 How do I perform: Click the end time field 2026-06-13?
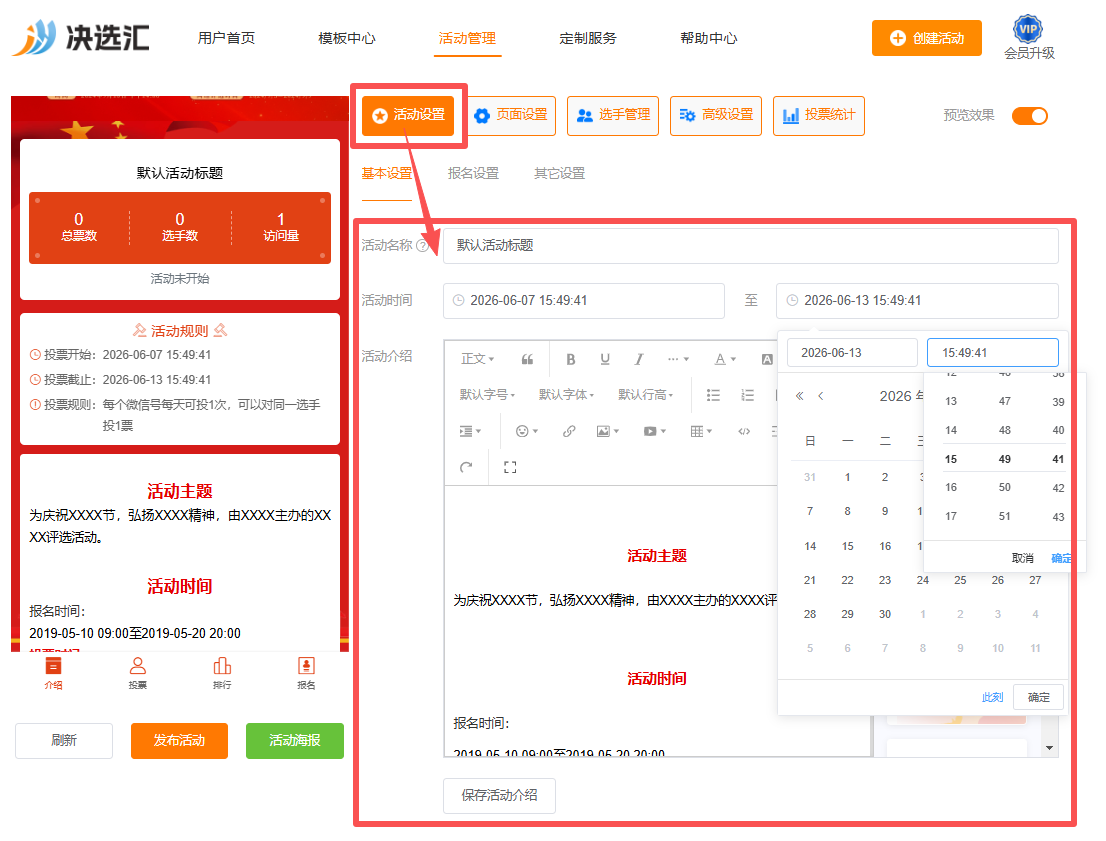pos(917,301)
